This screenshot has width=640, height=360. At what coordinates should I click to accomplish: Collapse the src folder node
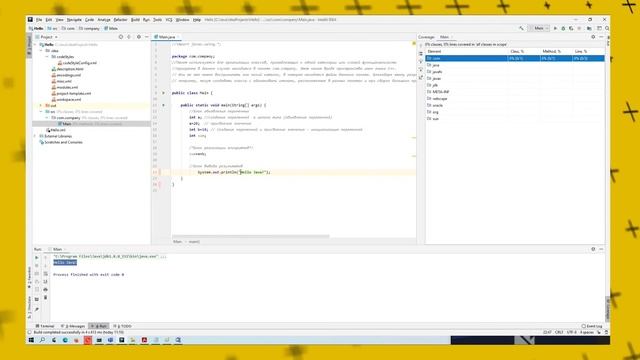41,111
